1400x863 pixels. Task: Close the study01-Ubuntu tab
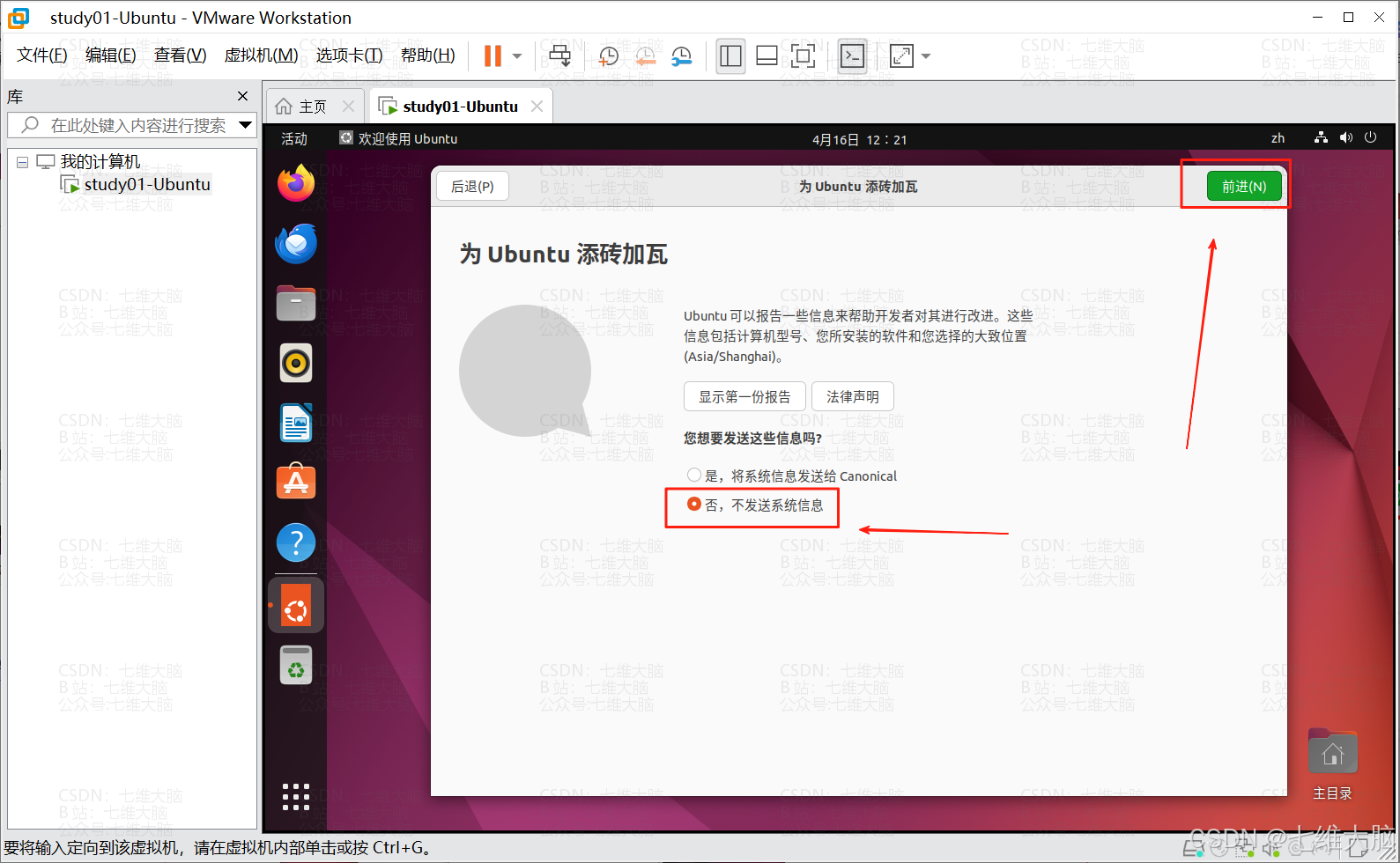coord(537,107)
